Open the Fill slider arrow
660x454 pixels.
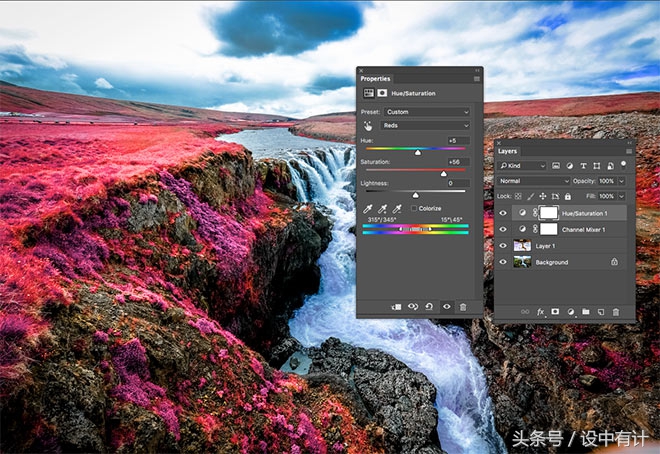(x=621, y=196)
